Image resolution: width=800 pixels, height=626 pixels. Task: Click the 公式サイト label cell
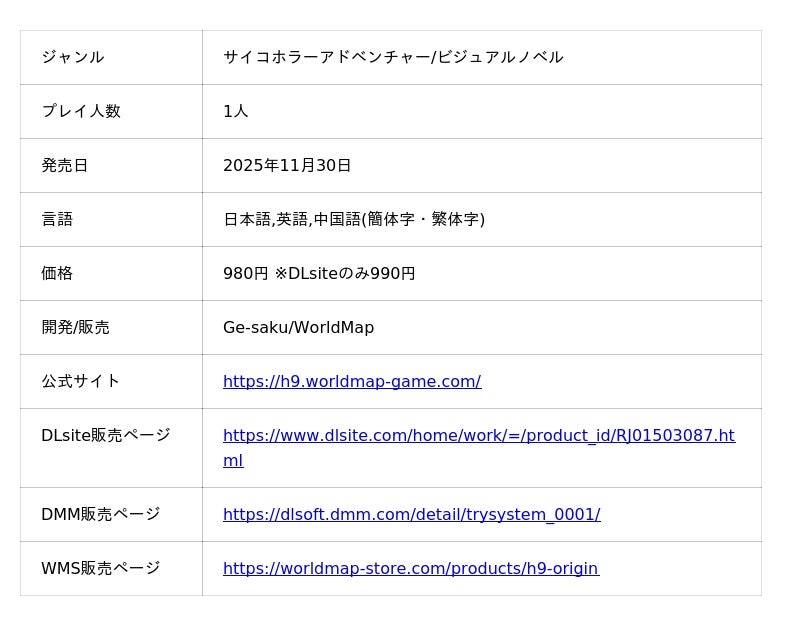(80, 381)
